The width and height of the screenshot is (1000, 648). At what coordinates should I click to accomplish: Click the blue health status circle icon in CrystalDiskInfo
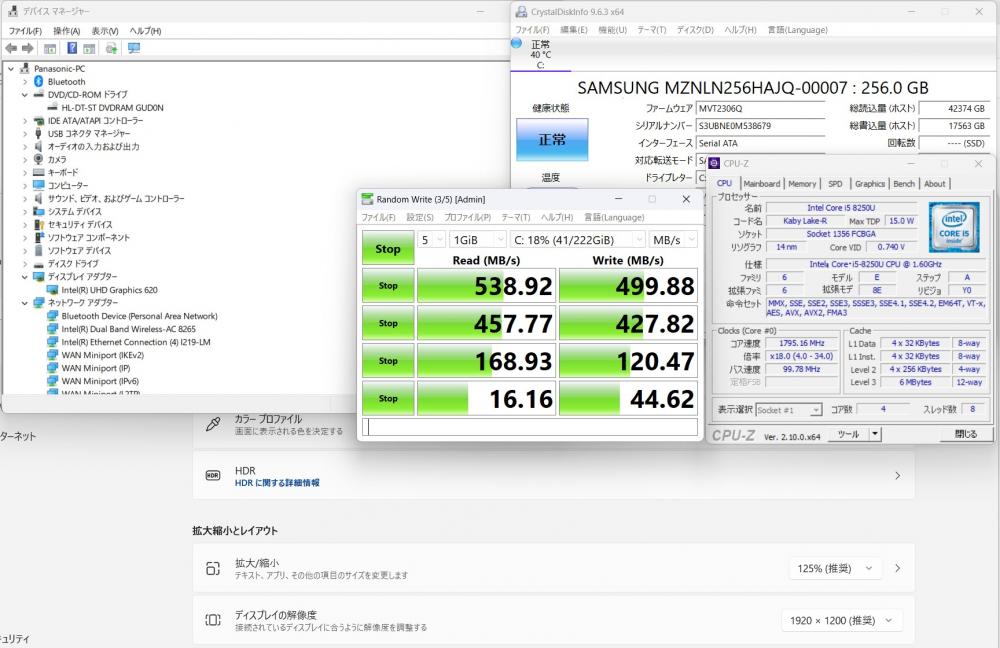tap(517, 43)
